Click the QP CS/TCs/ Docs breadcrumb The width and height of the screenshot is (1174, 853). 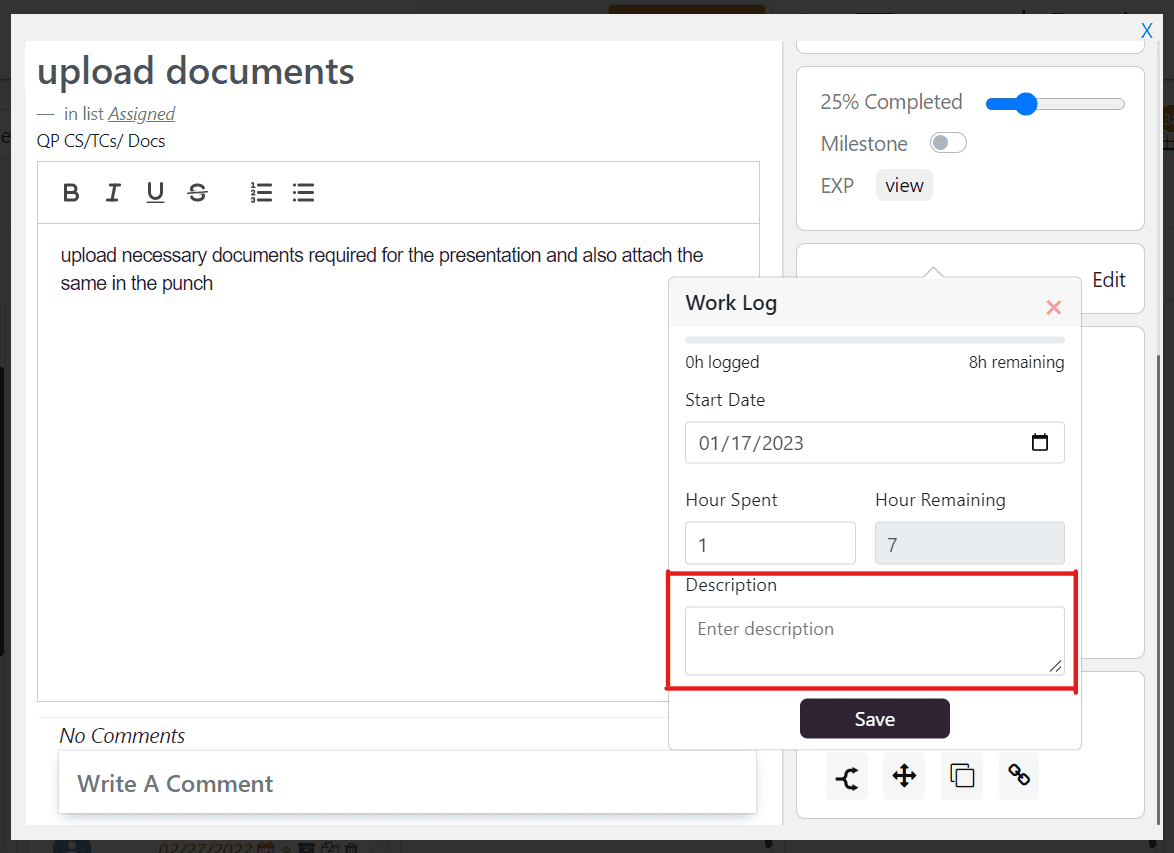[100, 141]
